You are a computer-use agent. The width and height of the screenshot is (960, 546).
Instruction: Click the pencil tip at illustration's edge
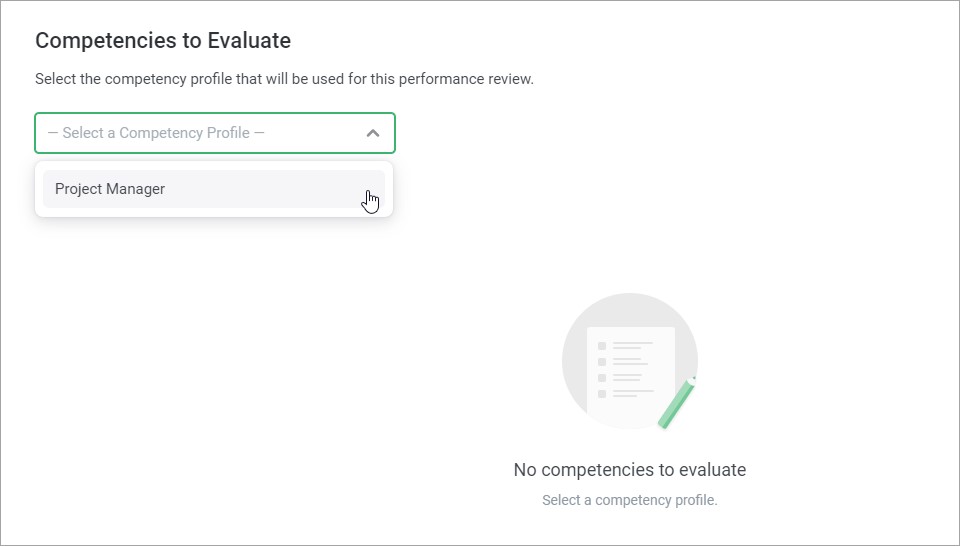click(693, 380)
